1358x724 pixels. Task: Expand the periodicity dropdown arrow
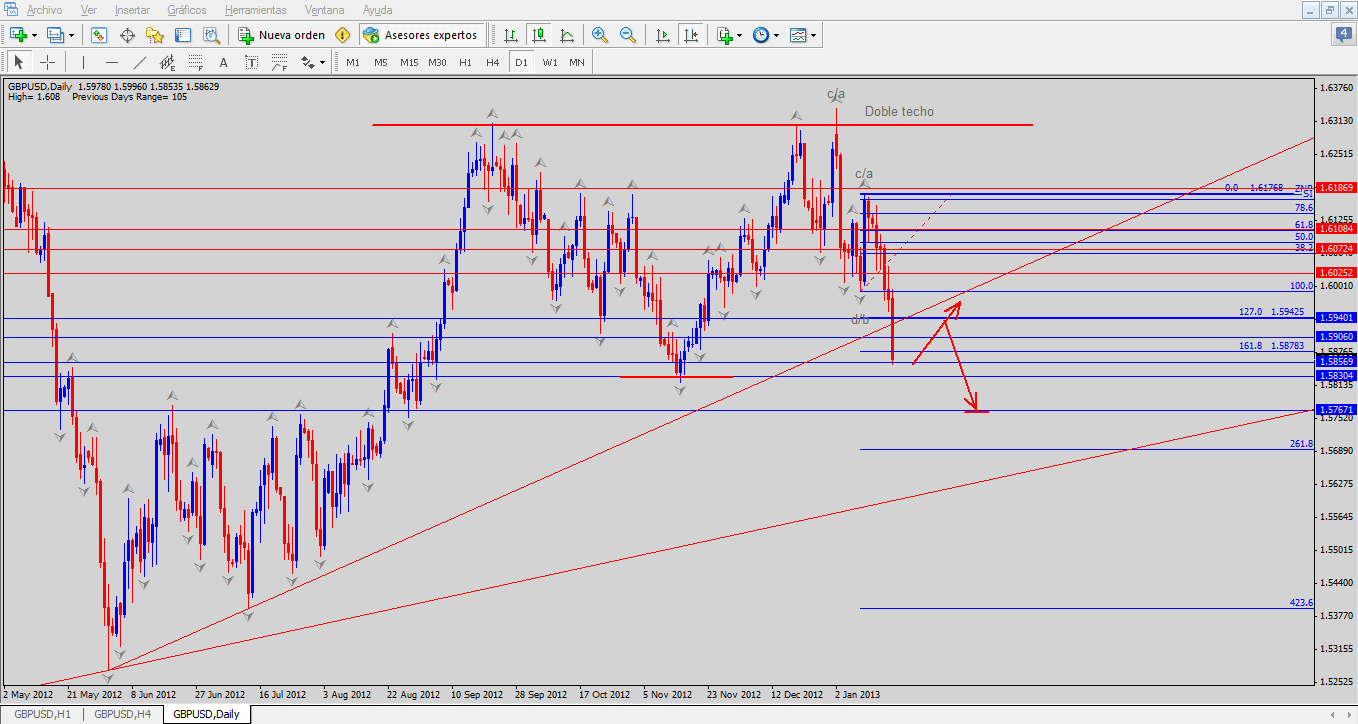(776, 35)
